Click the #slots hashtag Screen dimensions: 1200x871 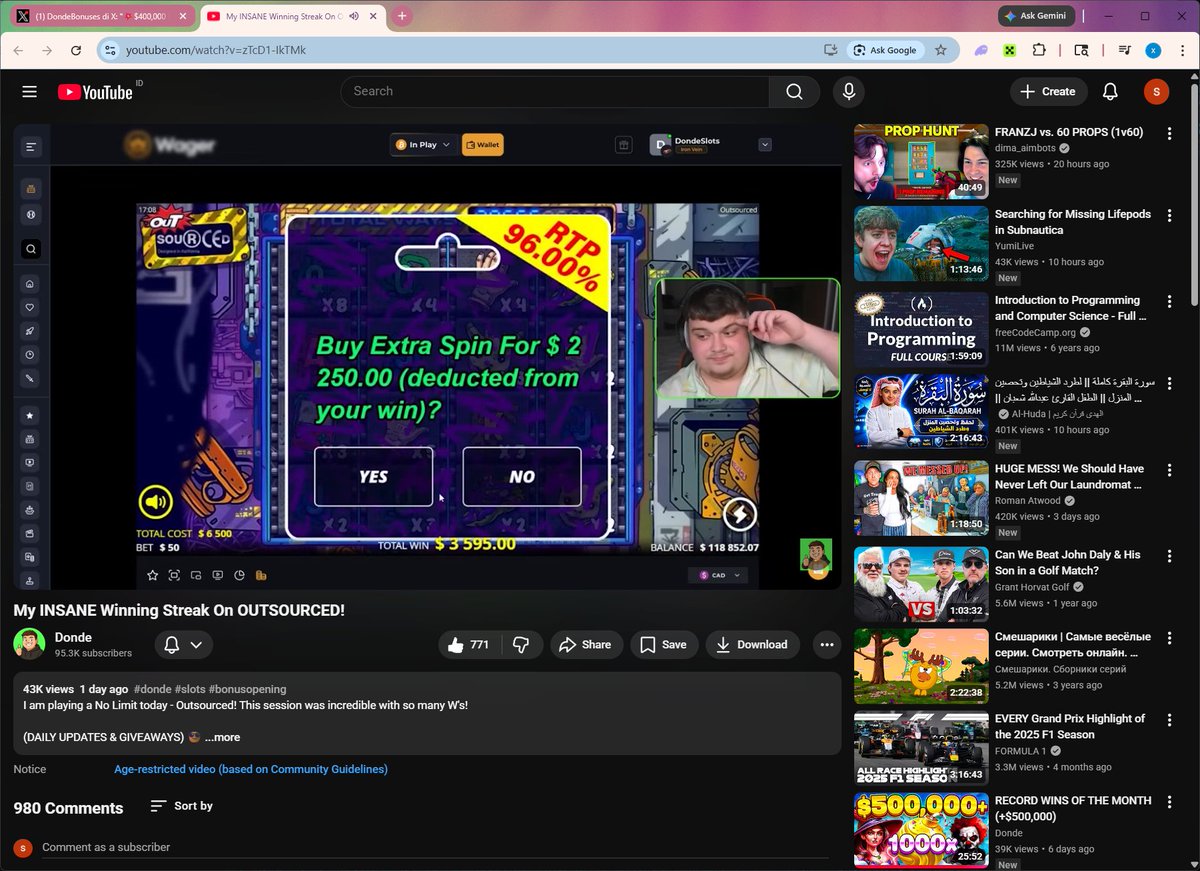[x=189, y=689]
